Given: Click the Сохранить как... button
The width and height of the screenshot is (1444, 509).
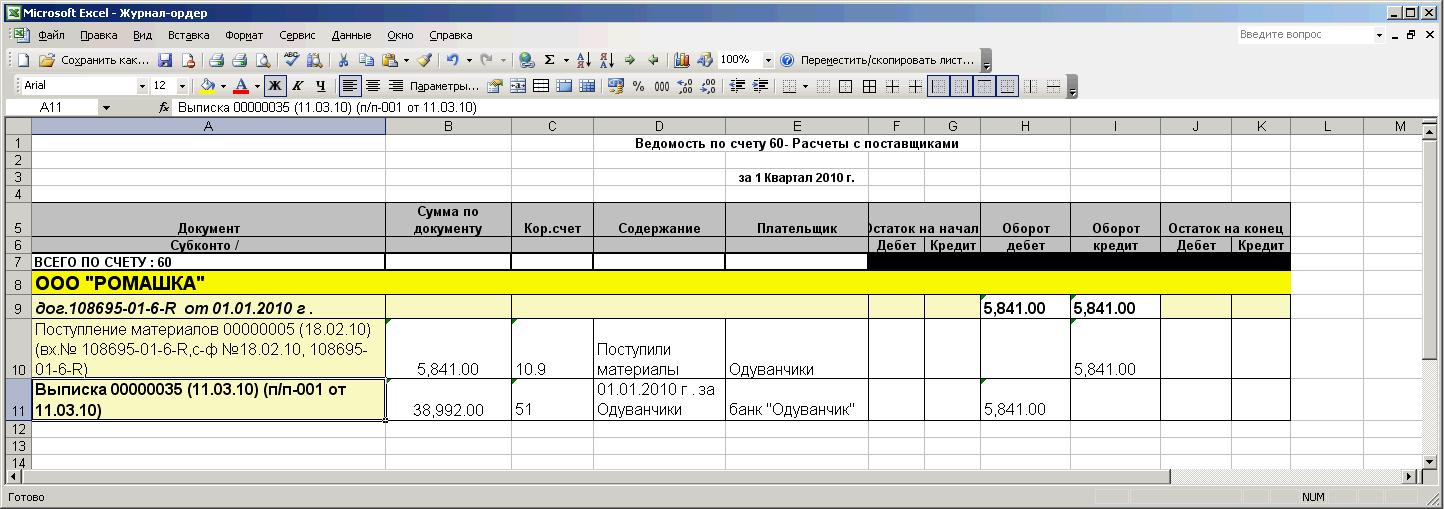Looking at the screenshot, I should pyautogui.click(x=105, y=60).
